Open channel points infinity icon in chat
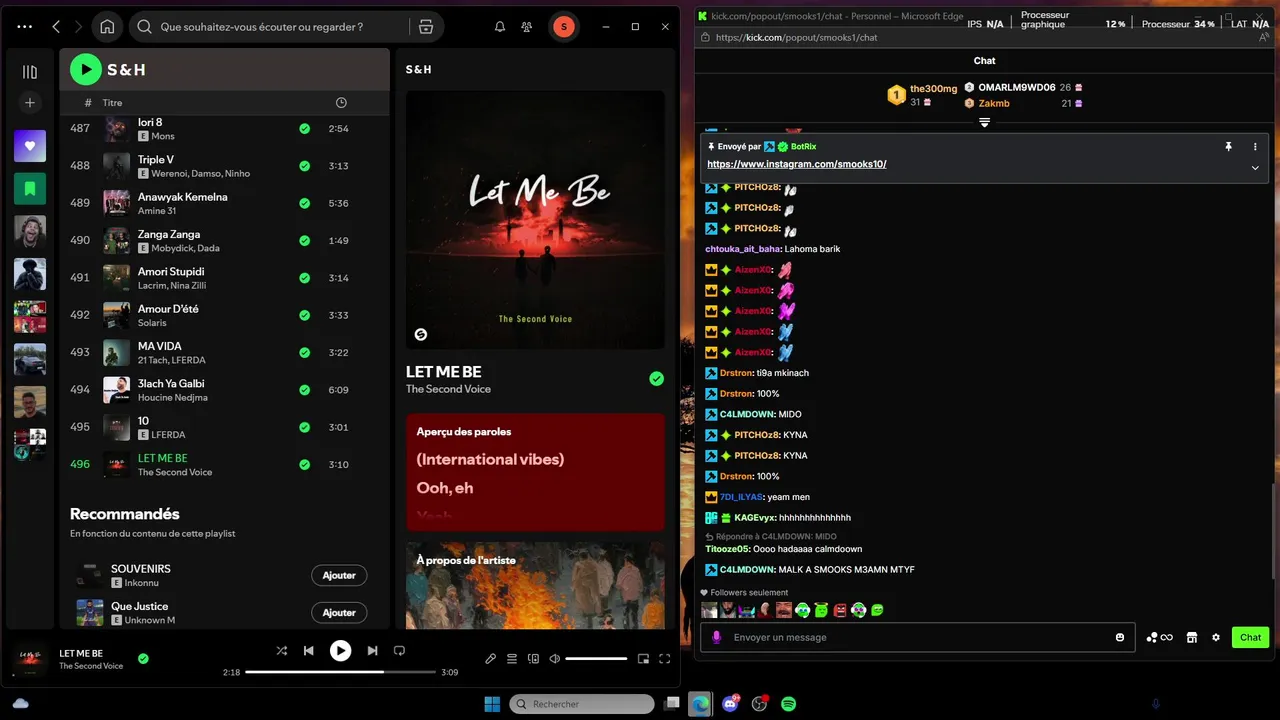The width and height of the screenshot is (1280, 720). tap(1159, 637)
